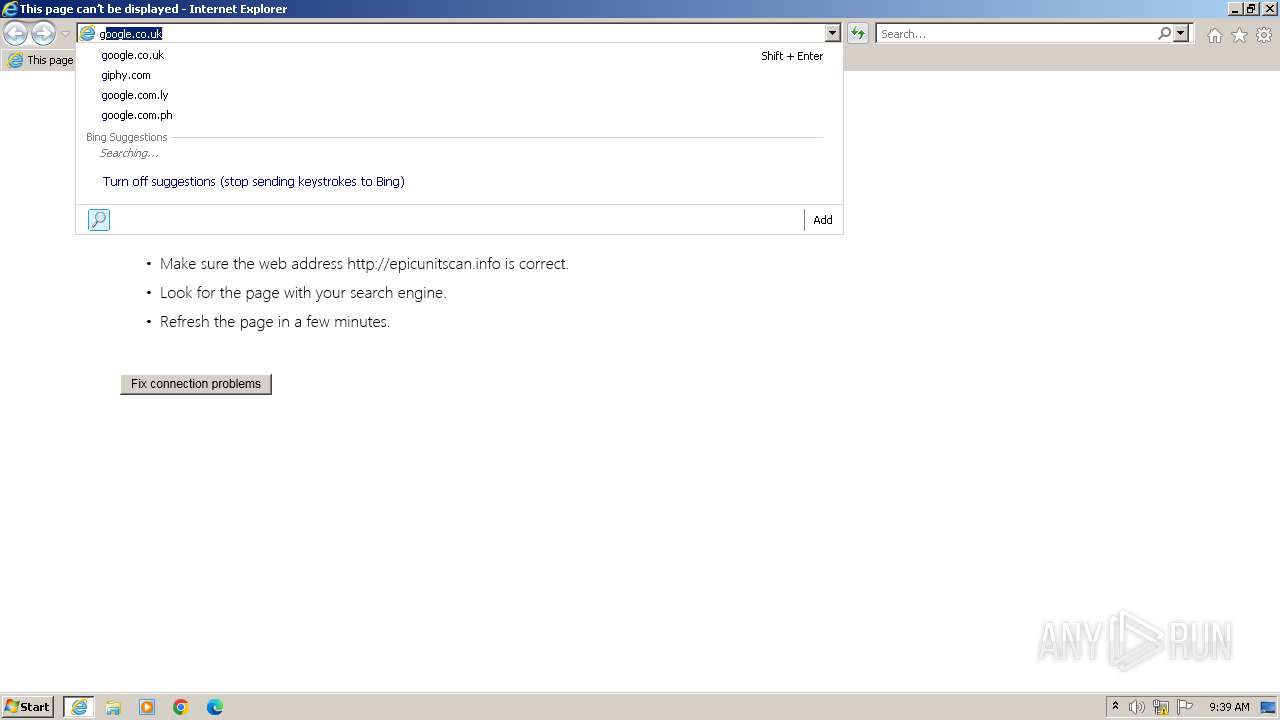Open the Tools gear icon
The height and width of the screenshot is (720, 1280).
(x=1264, y=35)
